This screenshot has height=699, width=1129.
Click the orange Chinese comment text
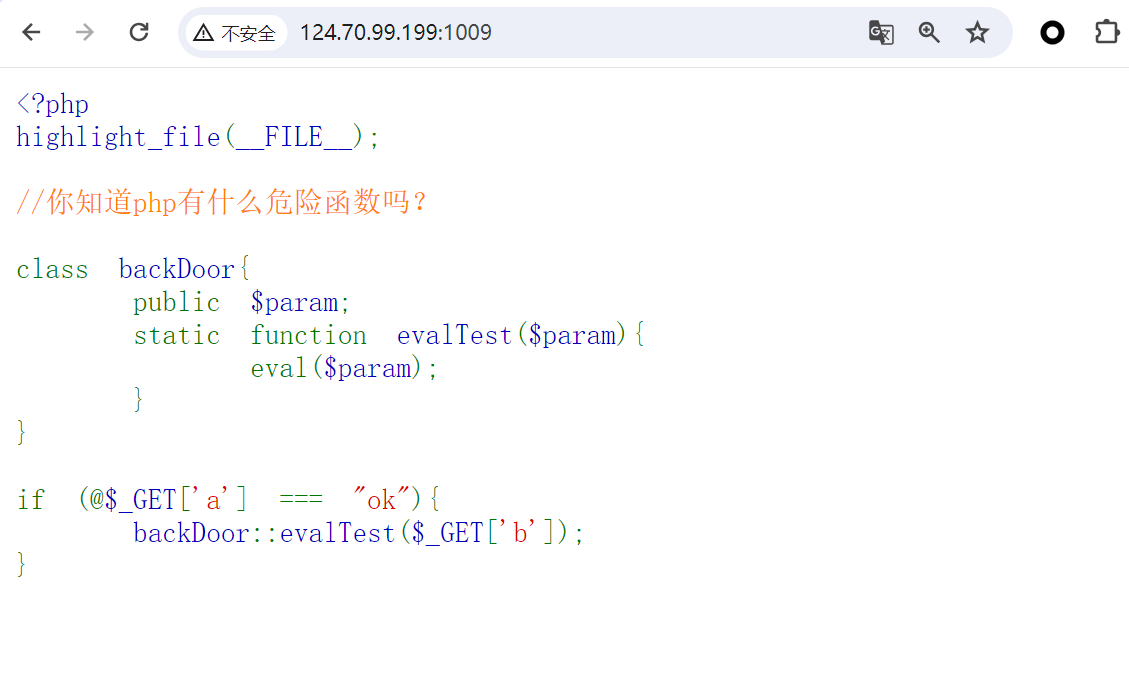click(x=220, y=202)
